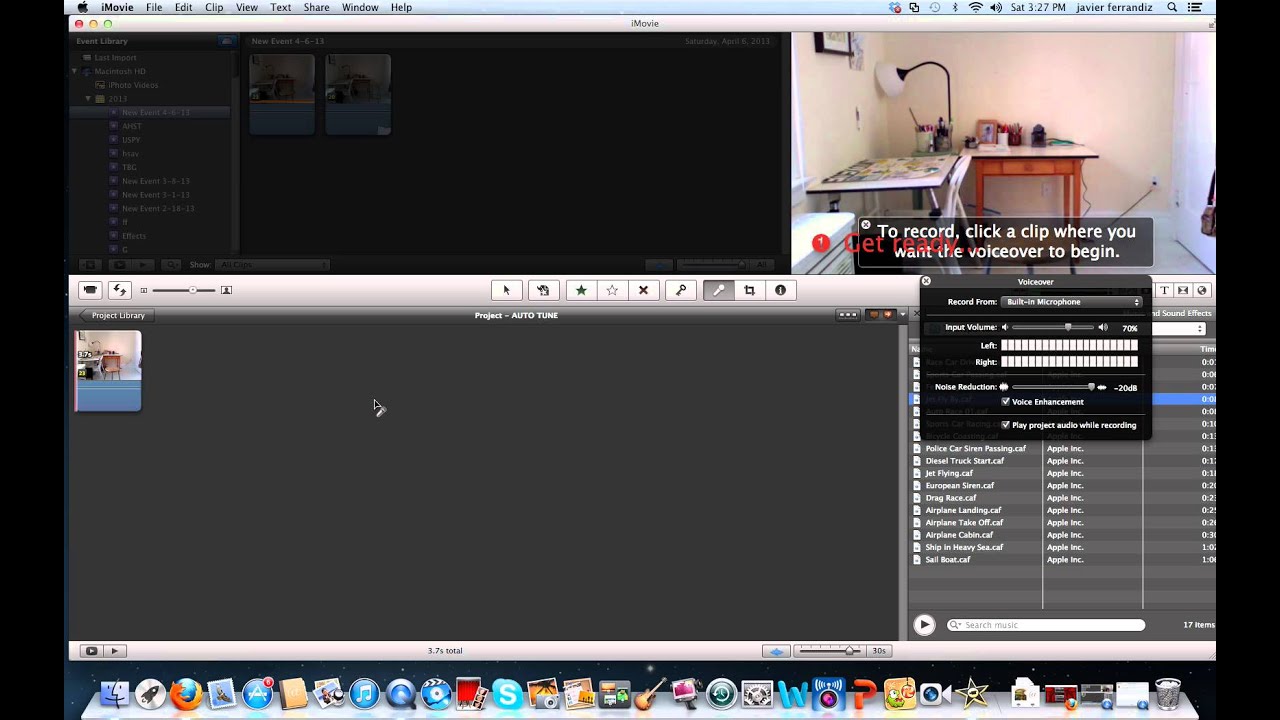This screenshot has width=1280, height=720.
Task: Click the camera import button
Action: [x=90, y=290]
